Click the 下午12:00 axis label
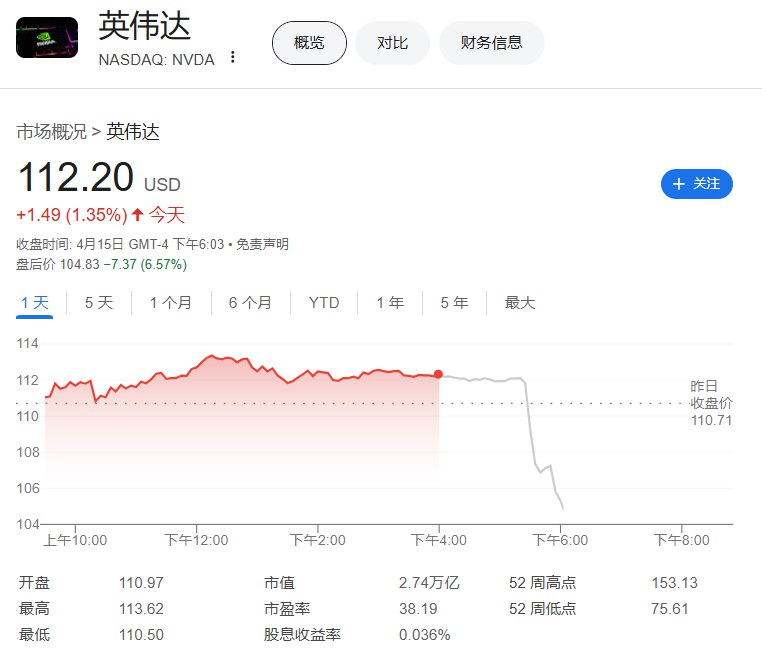Viewport: 762px width, 660px height. point(196,540)
